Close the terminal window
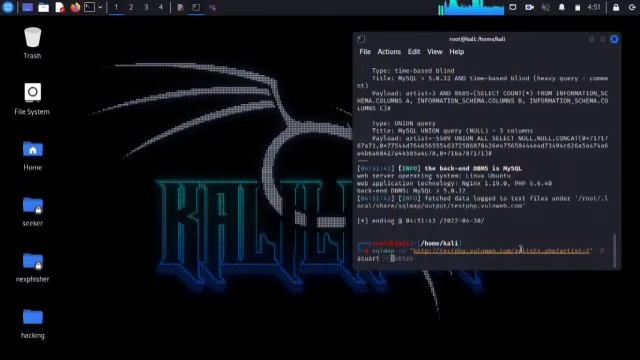640x360 pixels. [x=614, y=39]
